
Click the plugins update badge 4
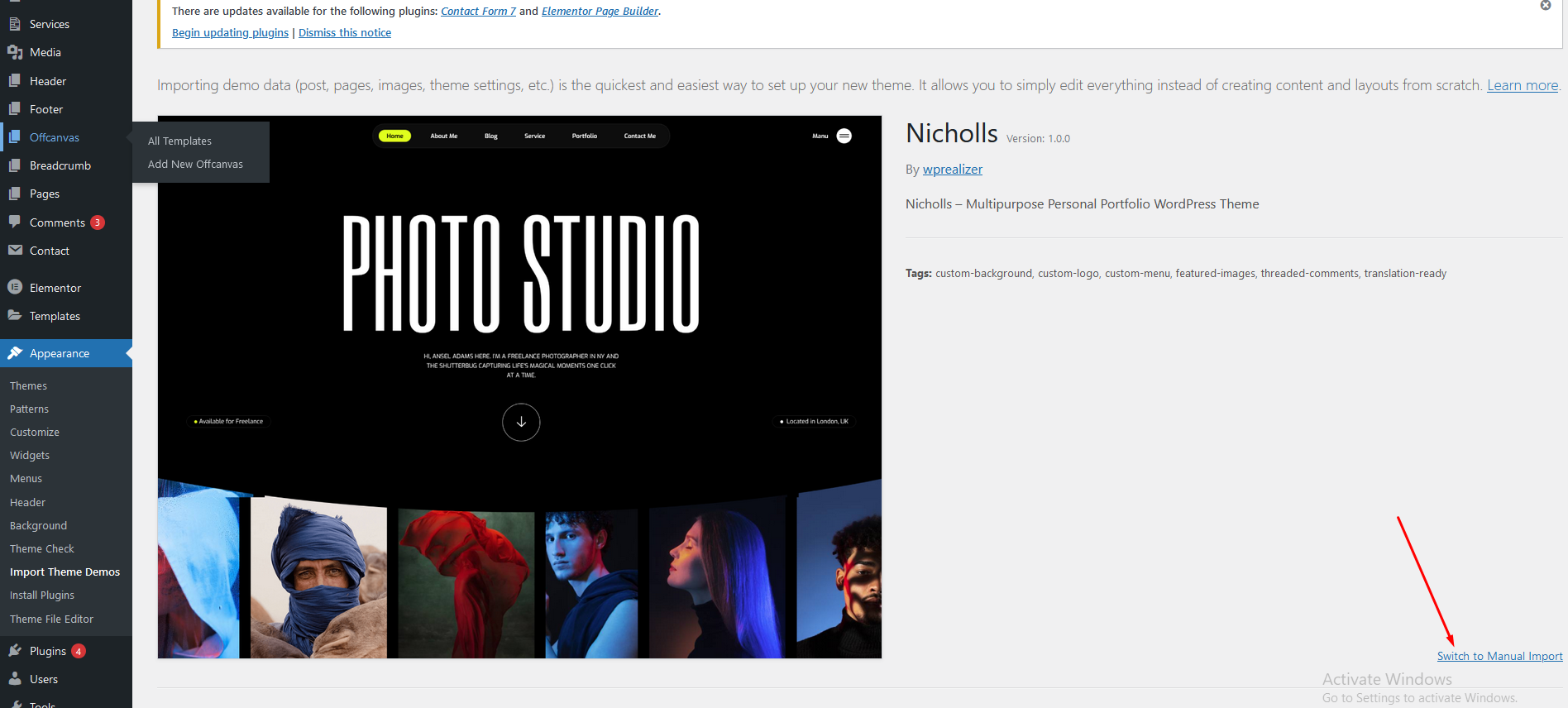[79, 651]
